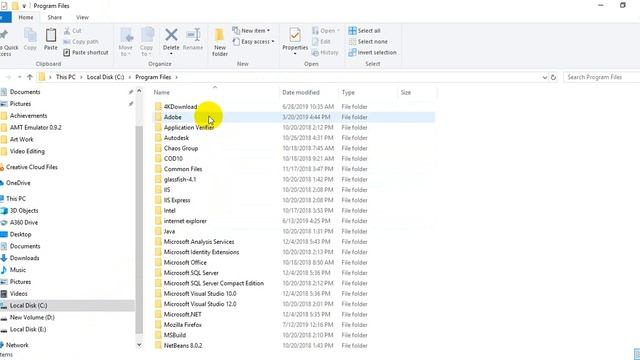Open Properties from the ribbon
This screenshot has height=360, width=640.
[295, 41]
